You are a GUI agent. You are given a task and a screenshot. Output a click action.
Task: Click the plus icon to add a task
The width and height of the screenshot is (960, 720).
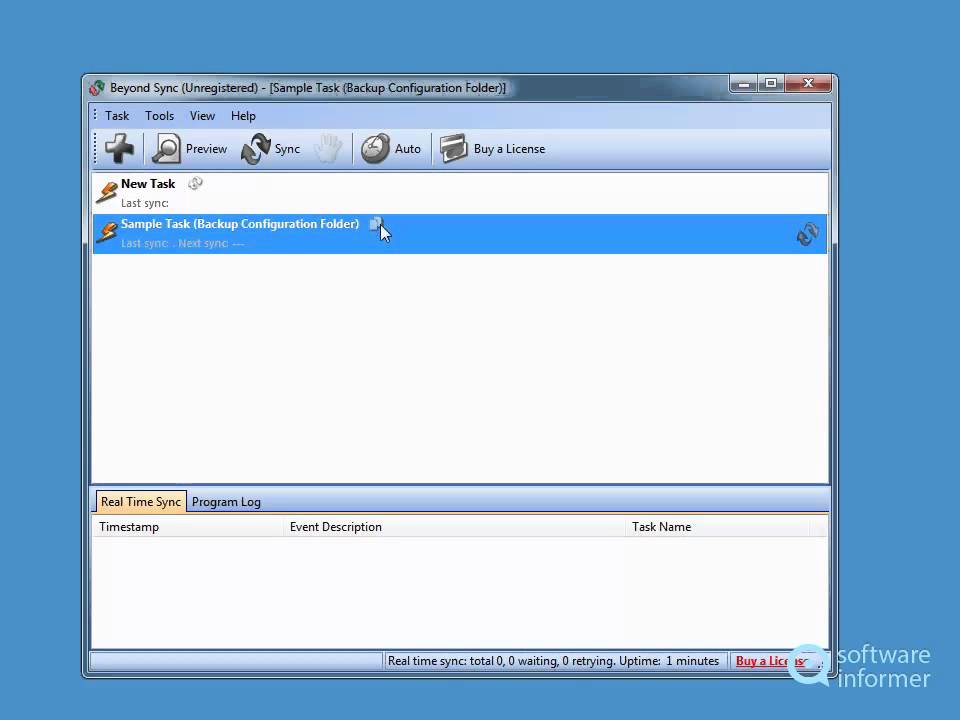[x=119, y=148]
